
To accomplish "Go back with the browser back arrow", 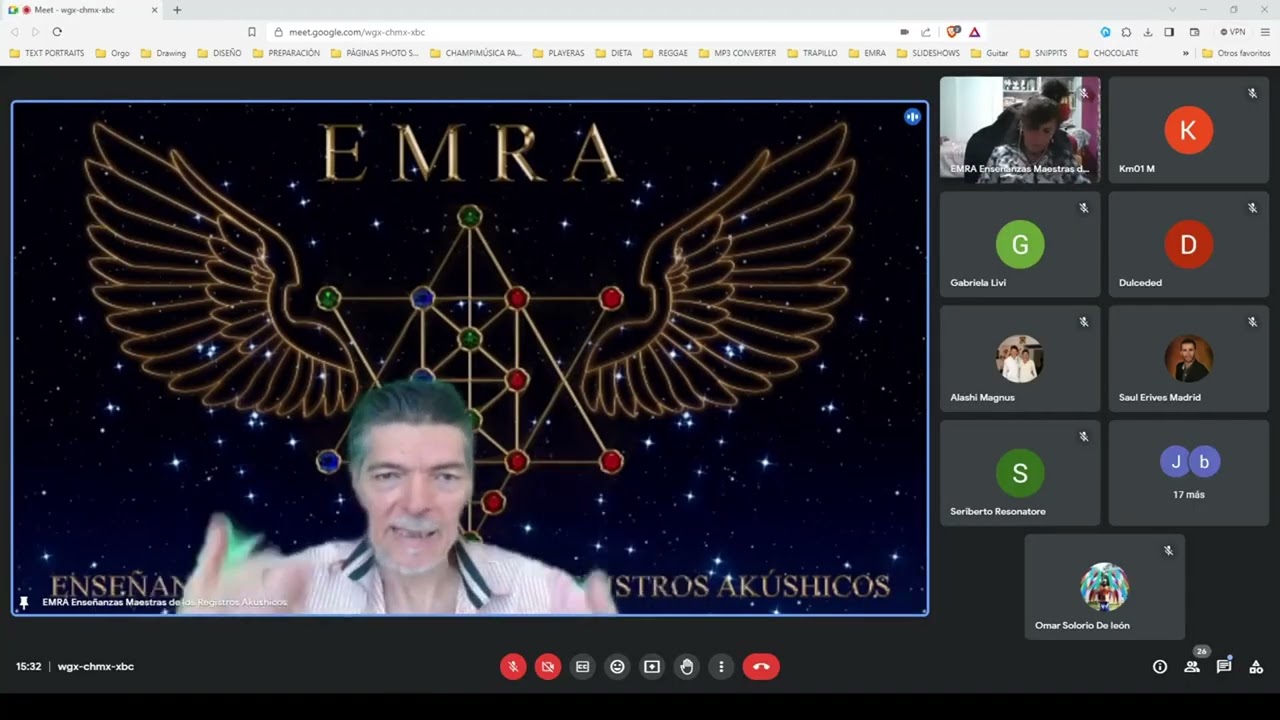I will (x=16, y=32).
